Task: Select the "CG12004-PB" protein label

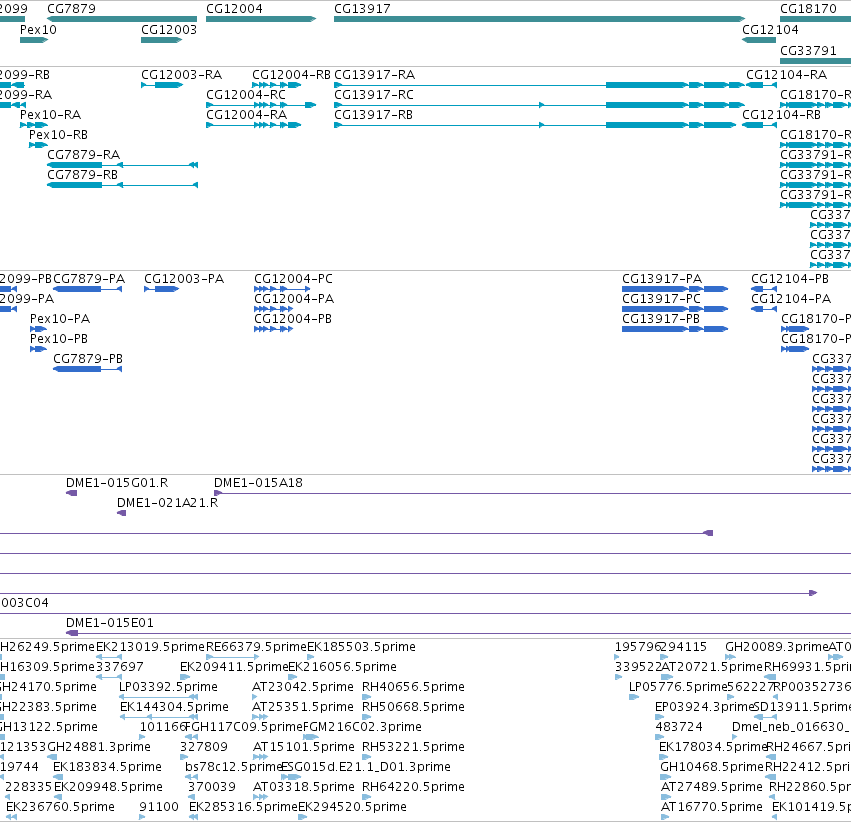Action: (293, 318)
